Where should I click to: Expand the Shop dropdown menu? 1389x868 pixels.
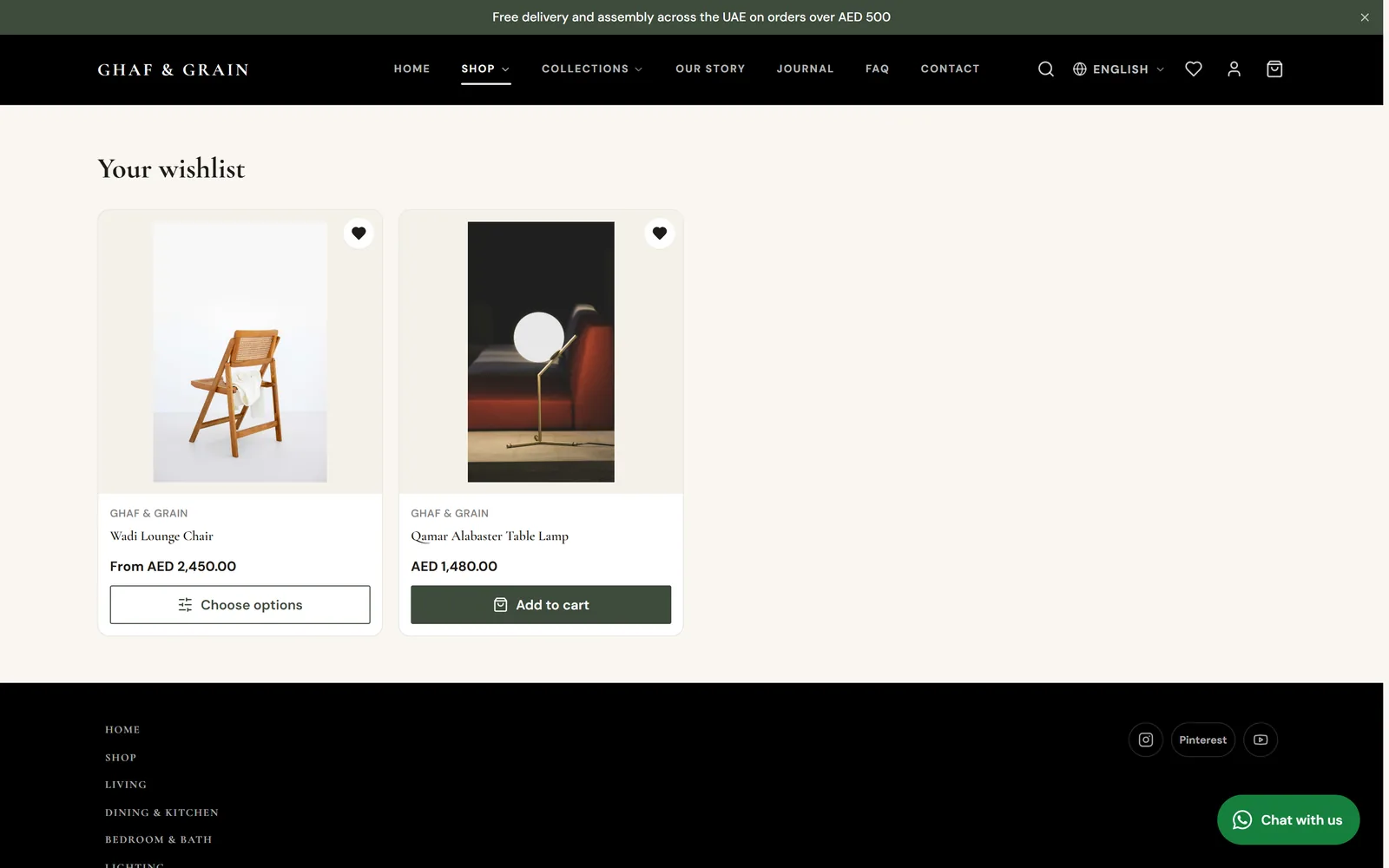click(x=485, y=69)
